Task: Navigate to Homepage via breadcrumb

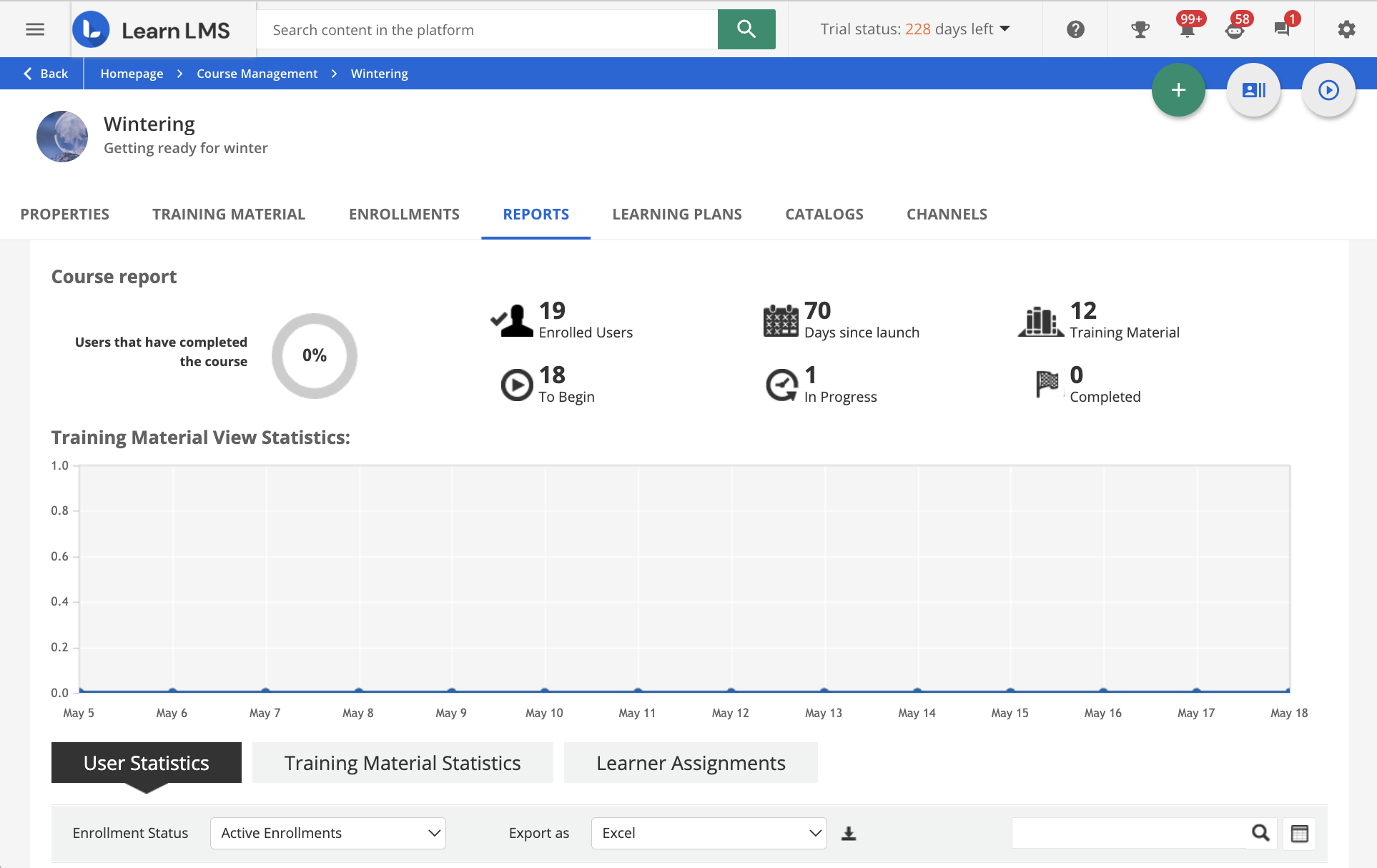Action: pos(132,73)
